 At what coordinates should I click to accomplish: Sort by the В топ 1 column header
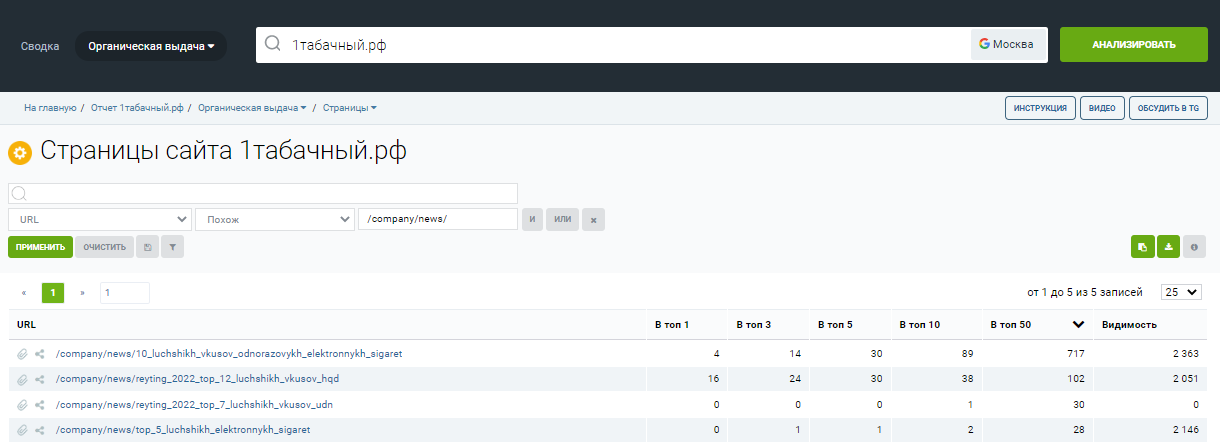click(x=672, y=325)
